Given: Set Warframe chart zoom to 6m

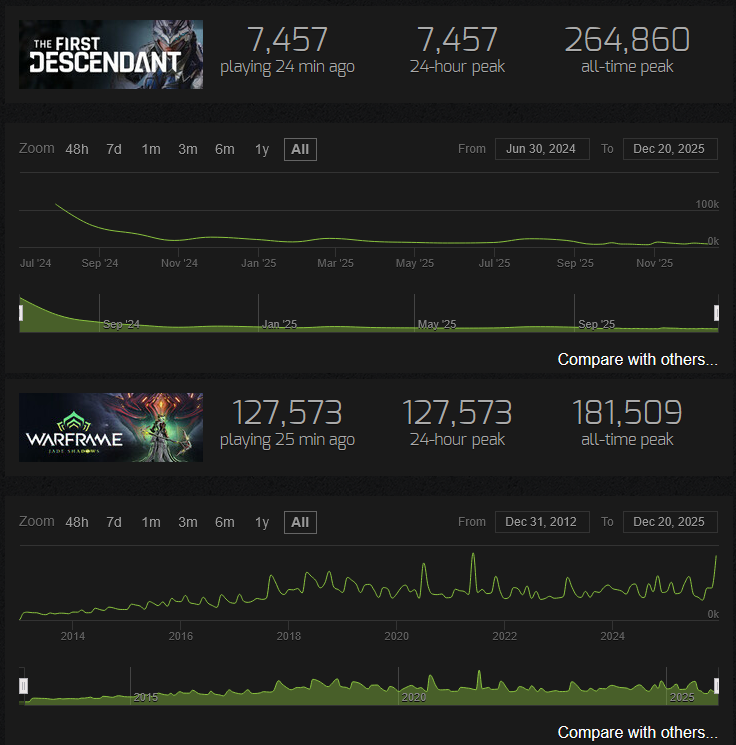Looking at the screenshot, I should pyautogui.click(x=225, y=522).
